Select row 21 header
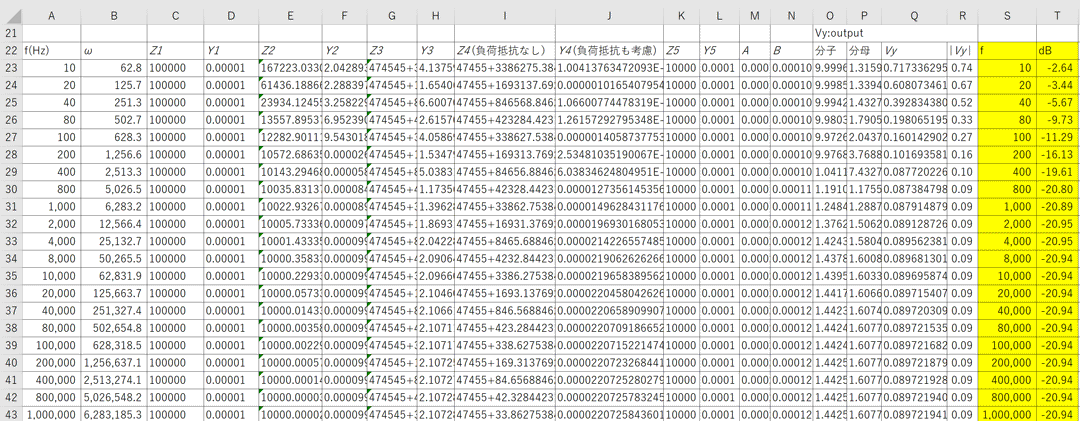1080x421 pixels. pyautogui.click(x=11, y=32)
